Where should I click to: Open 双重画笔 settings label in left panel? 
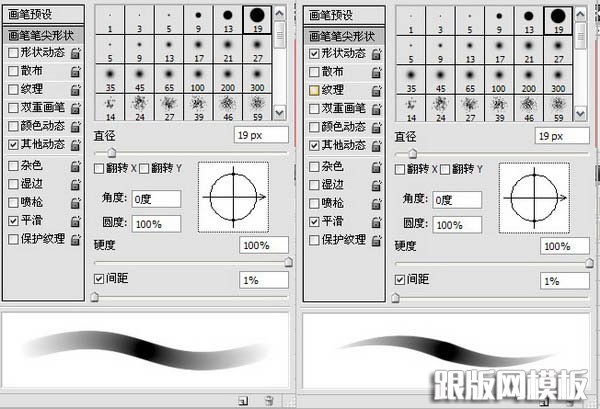click(42, 108)
